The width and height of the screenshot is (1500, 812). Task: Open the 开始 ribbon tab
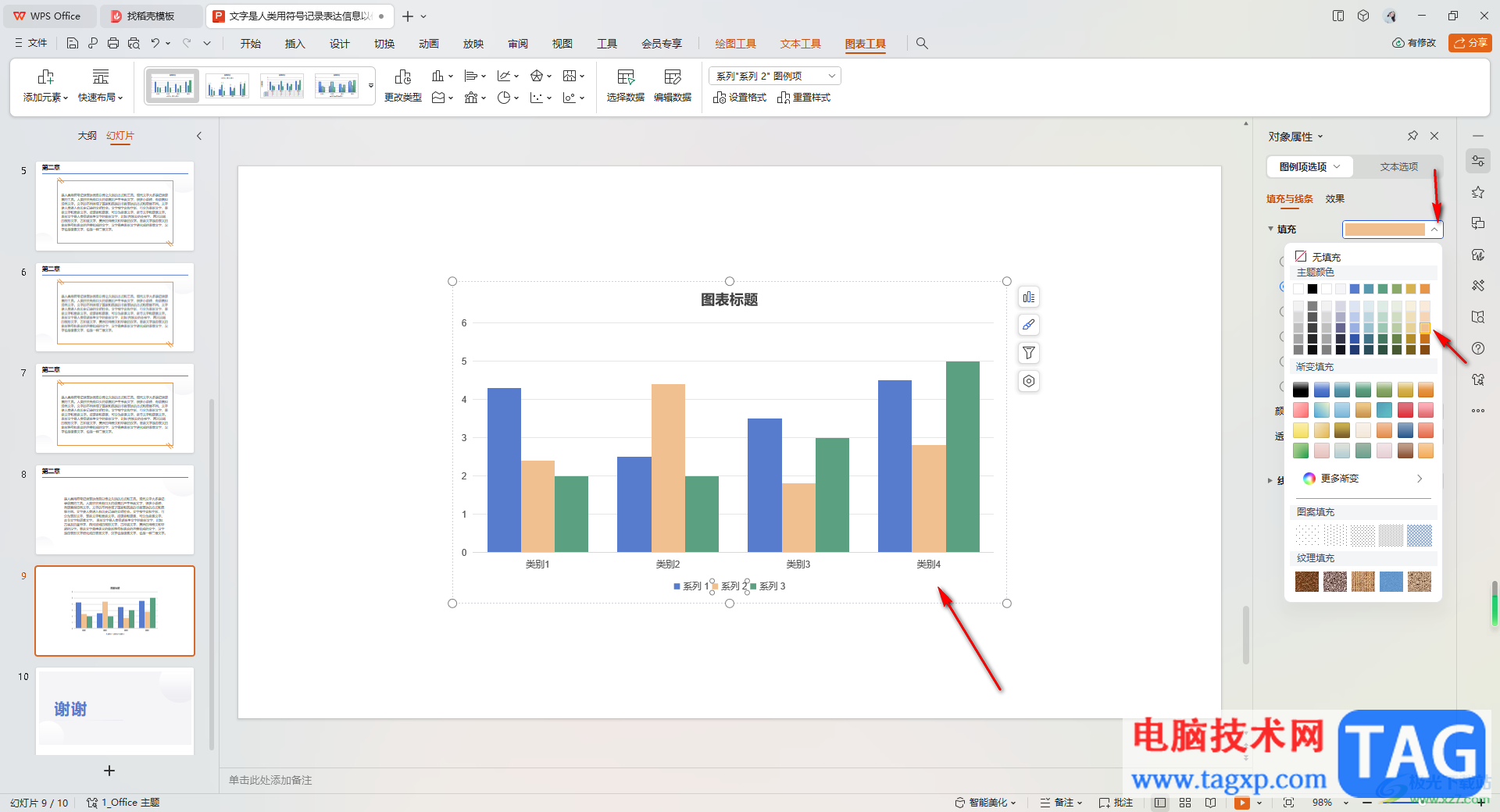click(251, 44)
